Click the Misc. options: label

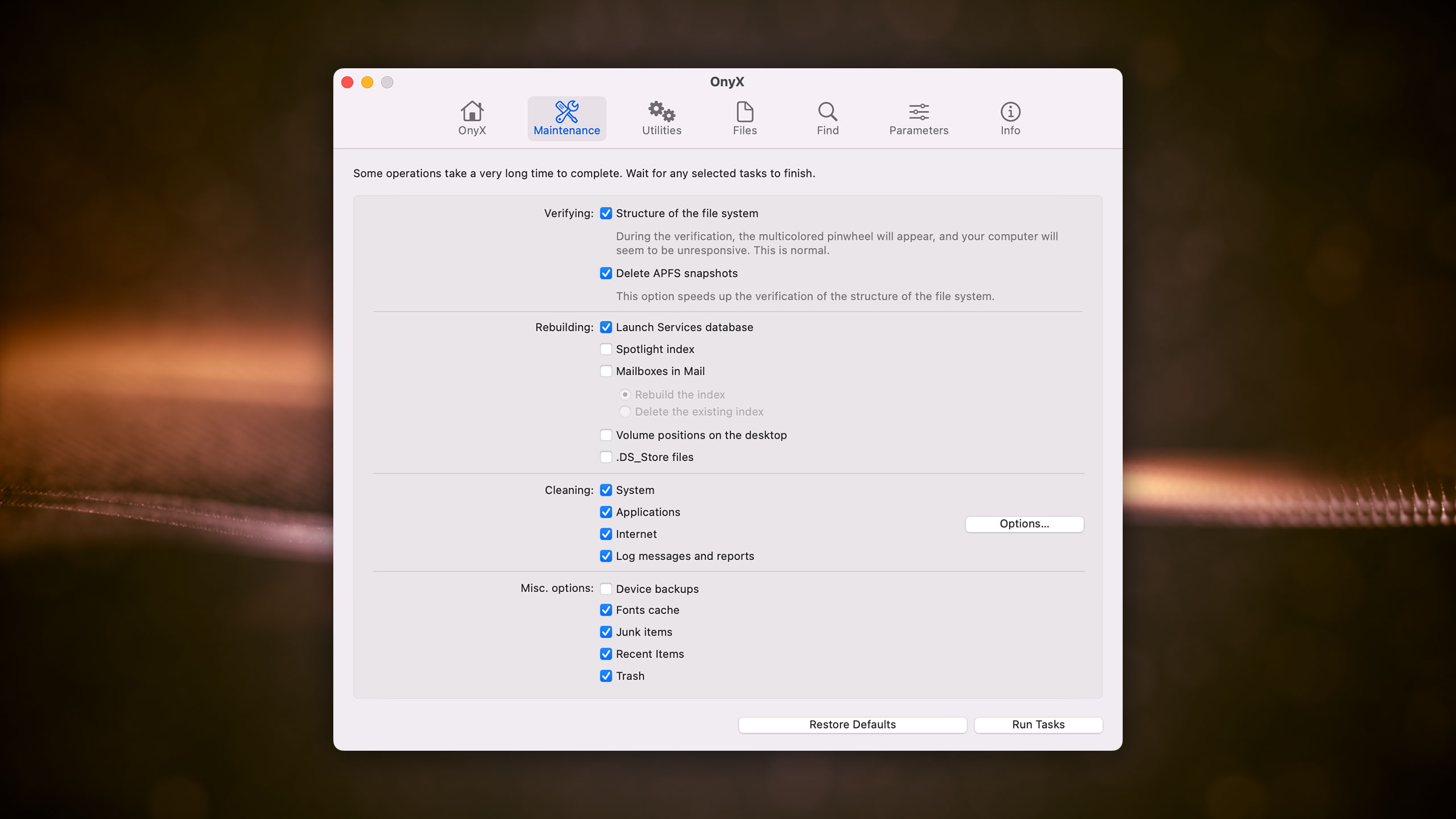(x=557, y=588)
